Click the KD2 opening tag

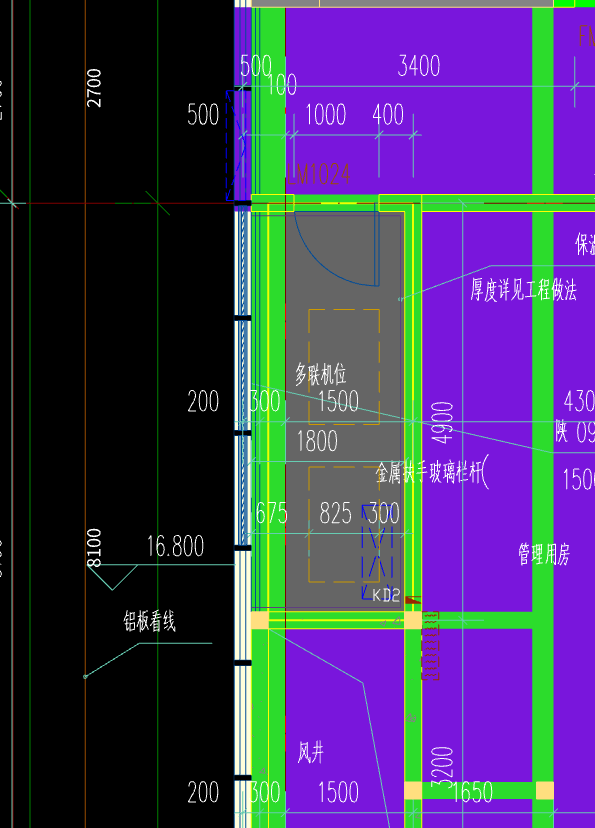coord(386,595)
